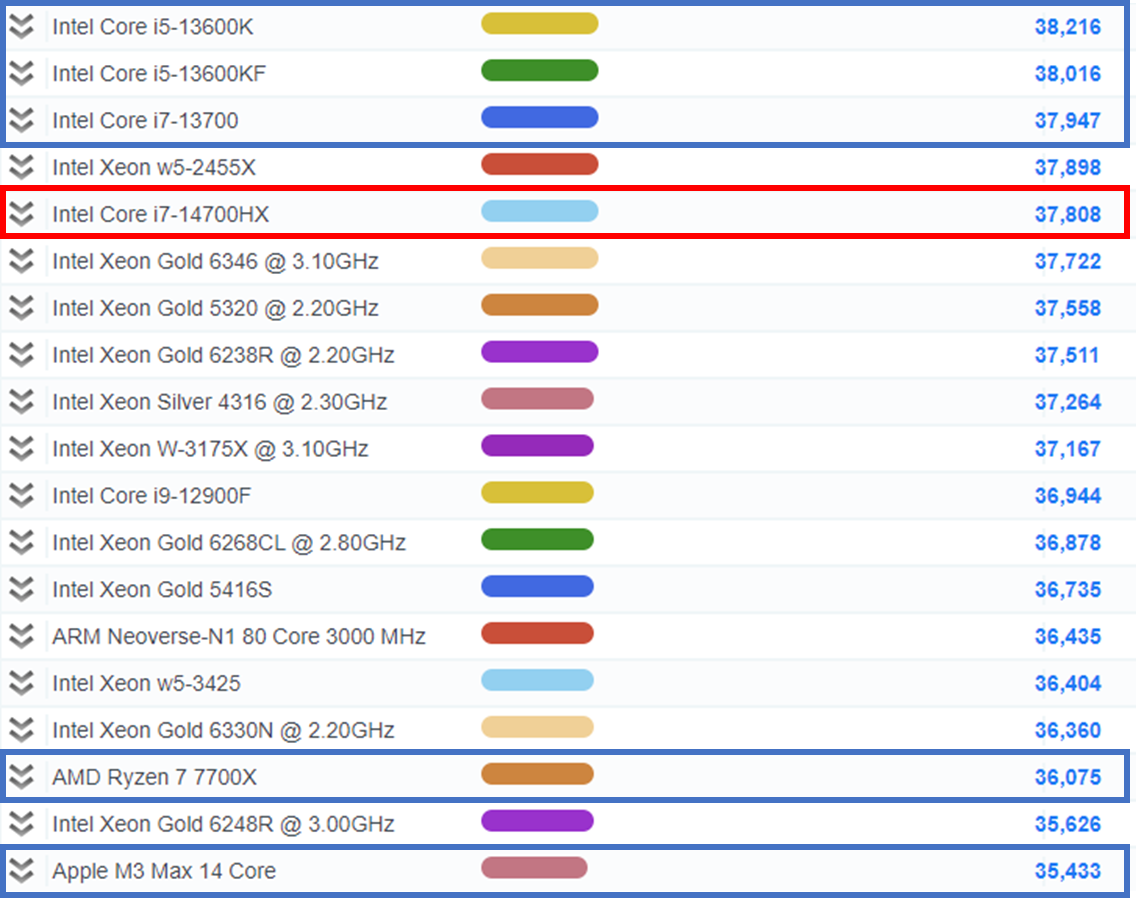Open the Intel Core i5-13600K link
This screenshot has height=898, width=1136.
(153, 27)
